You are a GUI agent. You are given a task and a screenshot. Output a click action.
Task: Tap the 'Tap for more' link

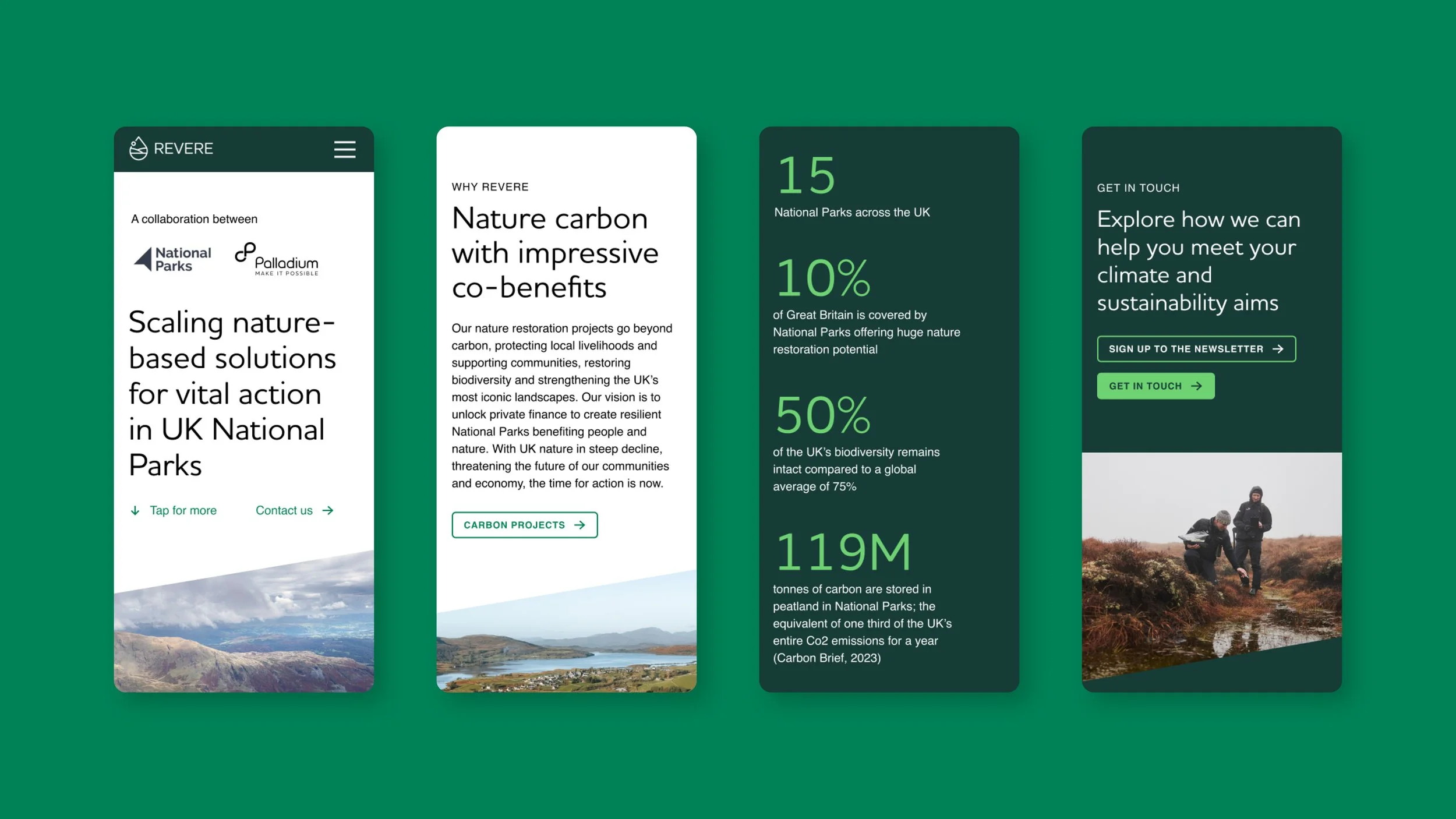(x=183, y=510)
